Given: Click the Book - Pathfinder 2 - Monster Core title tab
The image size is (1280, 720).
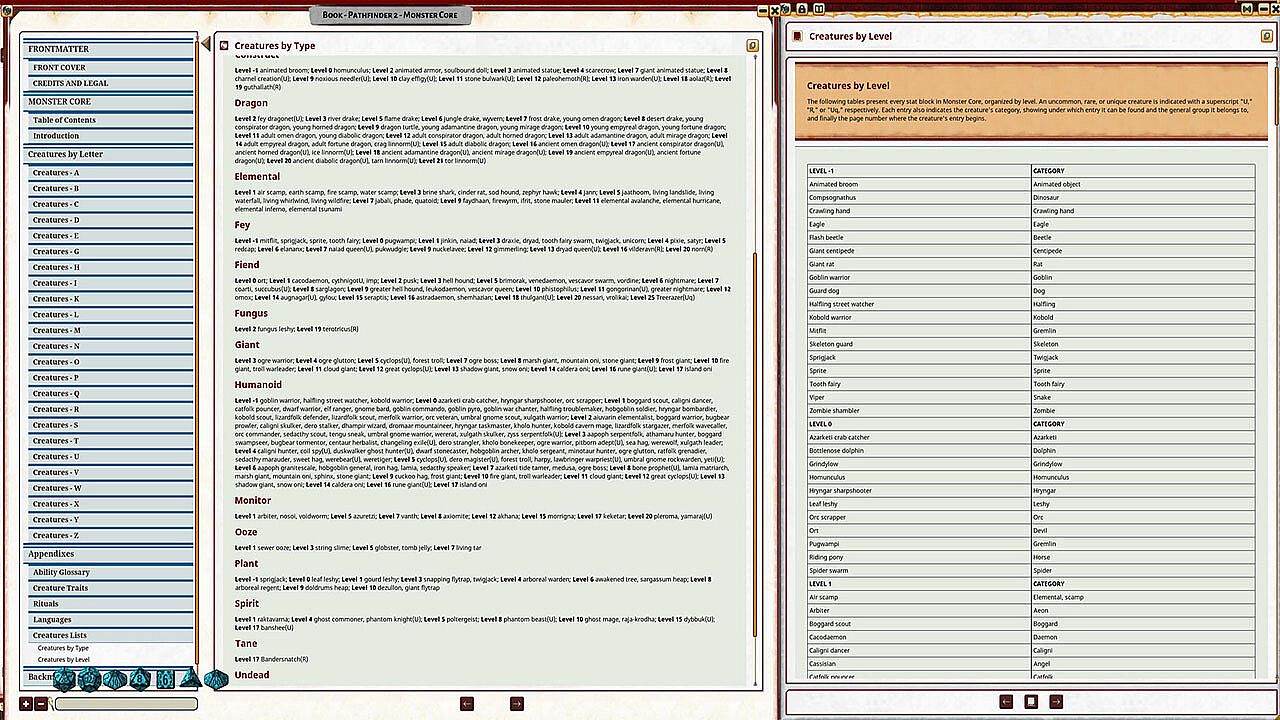Looking at the screenshot, I should 390,15.
